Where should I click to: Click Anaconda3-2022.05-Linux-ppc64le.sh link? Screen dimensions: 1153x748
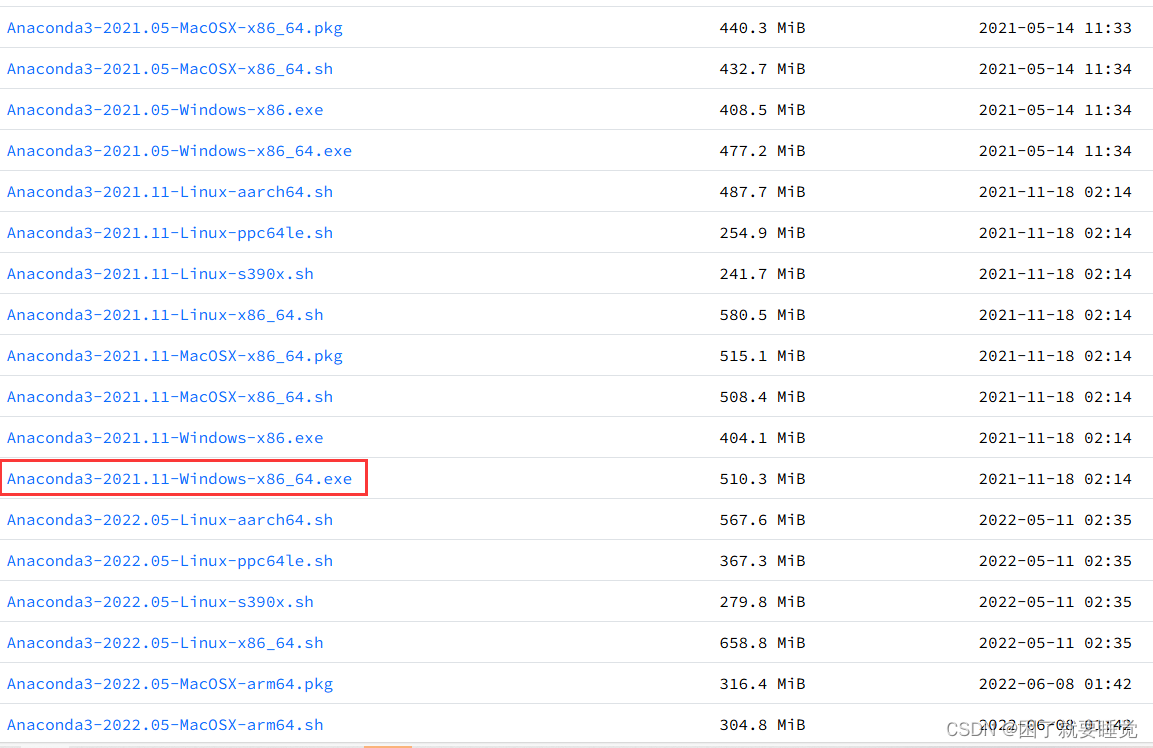[x=170, y=561]
